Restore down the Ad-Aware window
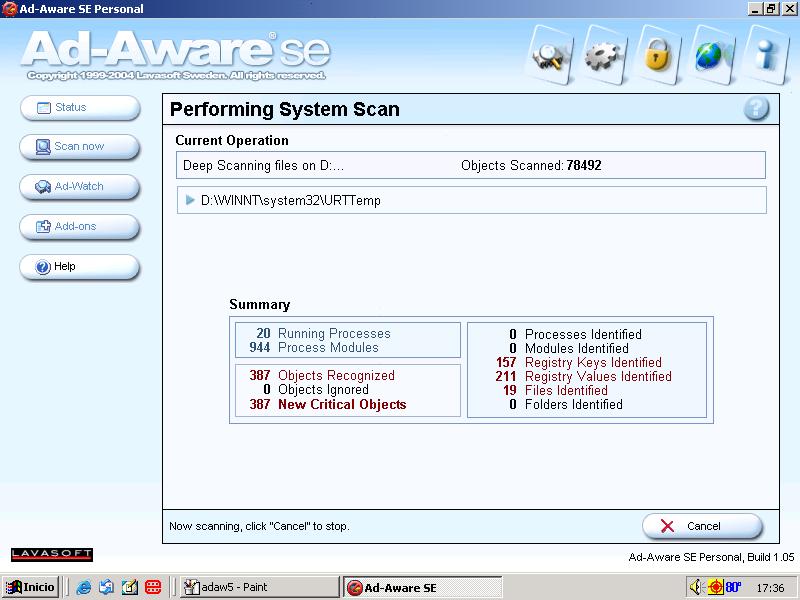 coord(771,9)
